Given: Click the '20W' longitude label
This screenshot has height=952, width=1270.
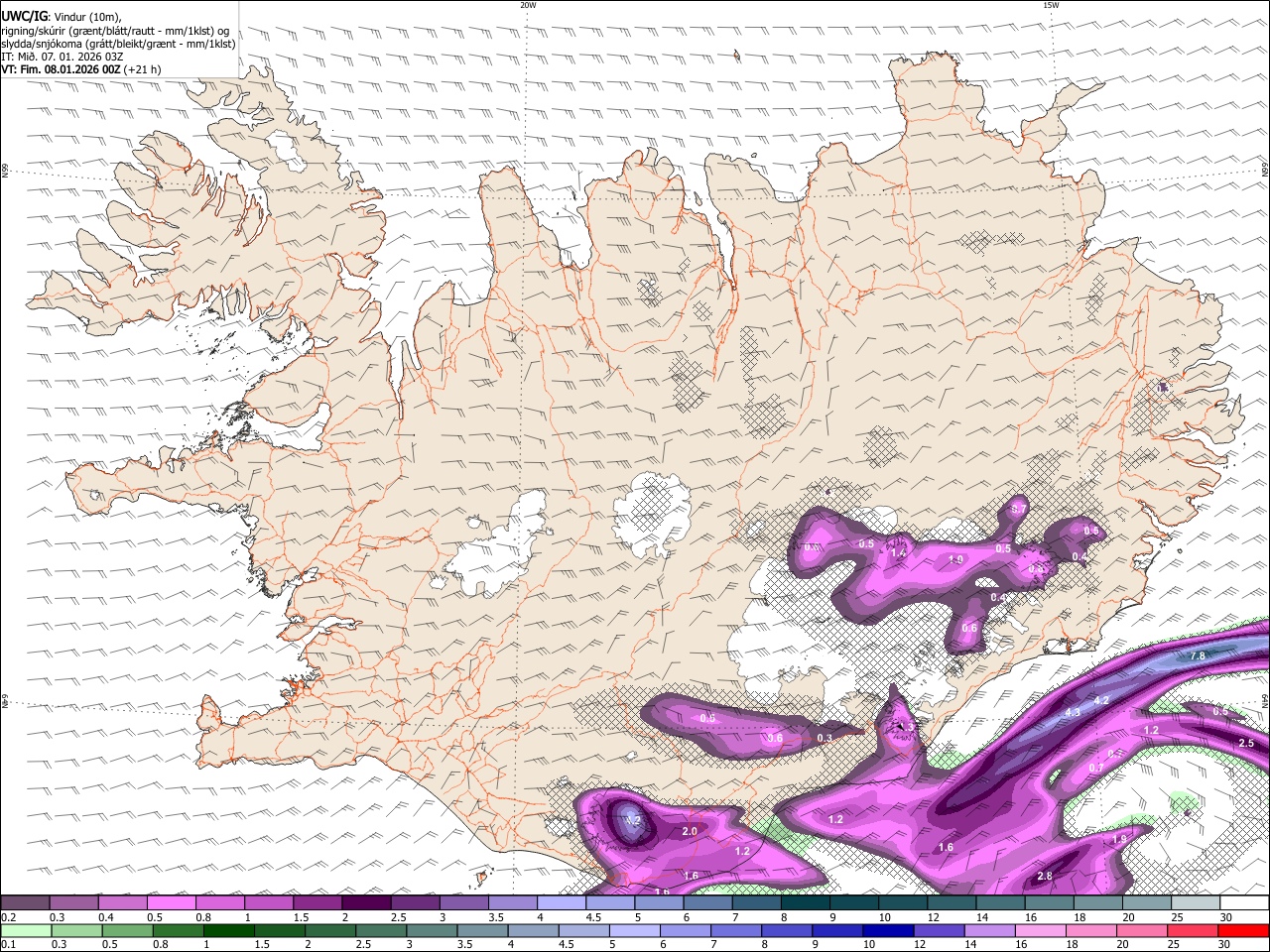Looking at the screenshot, I should click(528, 5).
